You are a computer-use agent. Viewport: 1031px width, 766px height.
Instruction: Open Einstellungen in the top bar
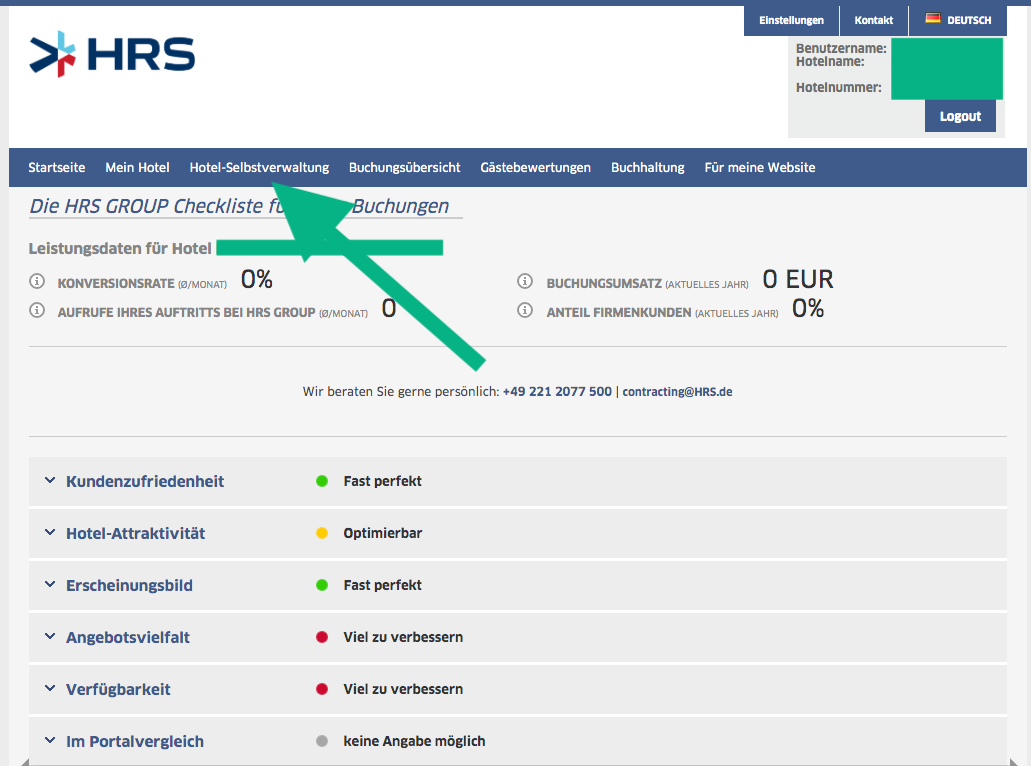pos(792,20)
